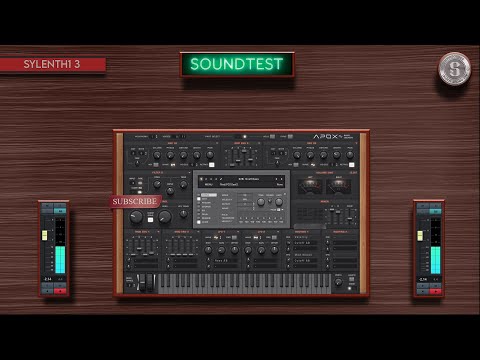The image size is (480, 360).
Task: Turn Filter A cutoff knob
Action: (x=157, y=184)
